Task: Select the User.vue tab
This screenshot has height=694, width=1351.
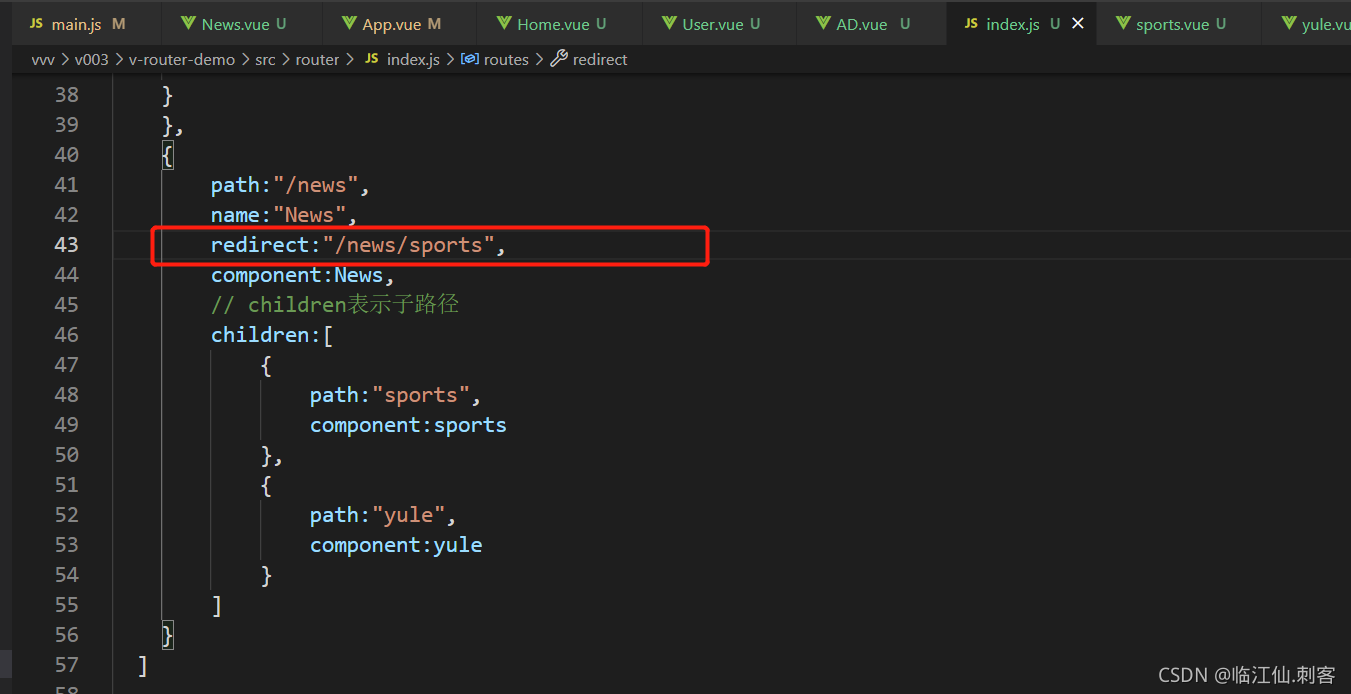Action: click(x=718, y=24)
